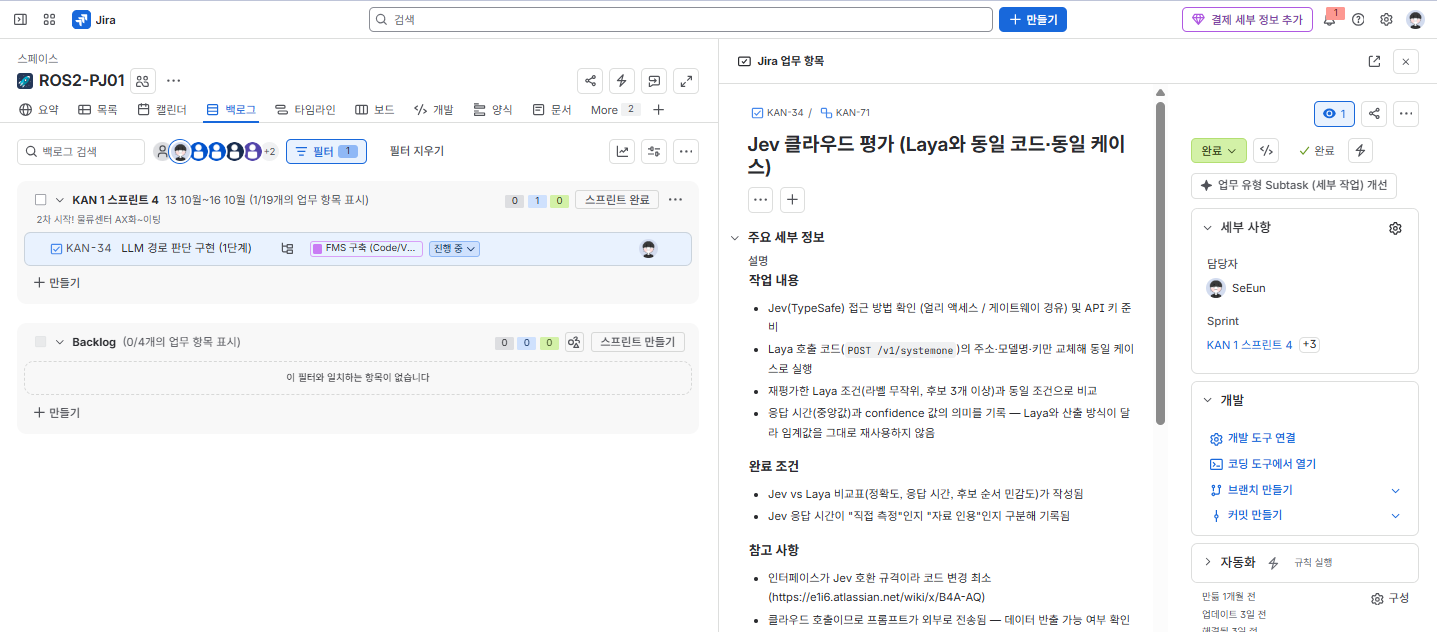Open the work item in a new view icon
The height and width of the screenshot is (632, 1437).
[1374, 61]
